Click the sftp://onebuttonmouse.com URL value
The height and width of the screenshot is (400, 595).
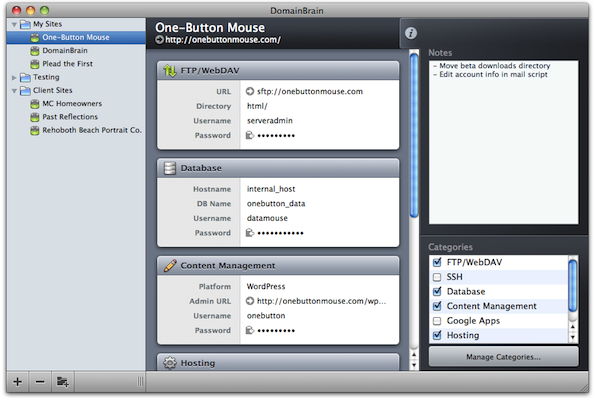310,91
